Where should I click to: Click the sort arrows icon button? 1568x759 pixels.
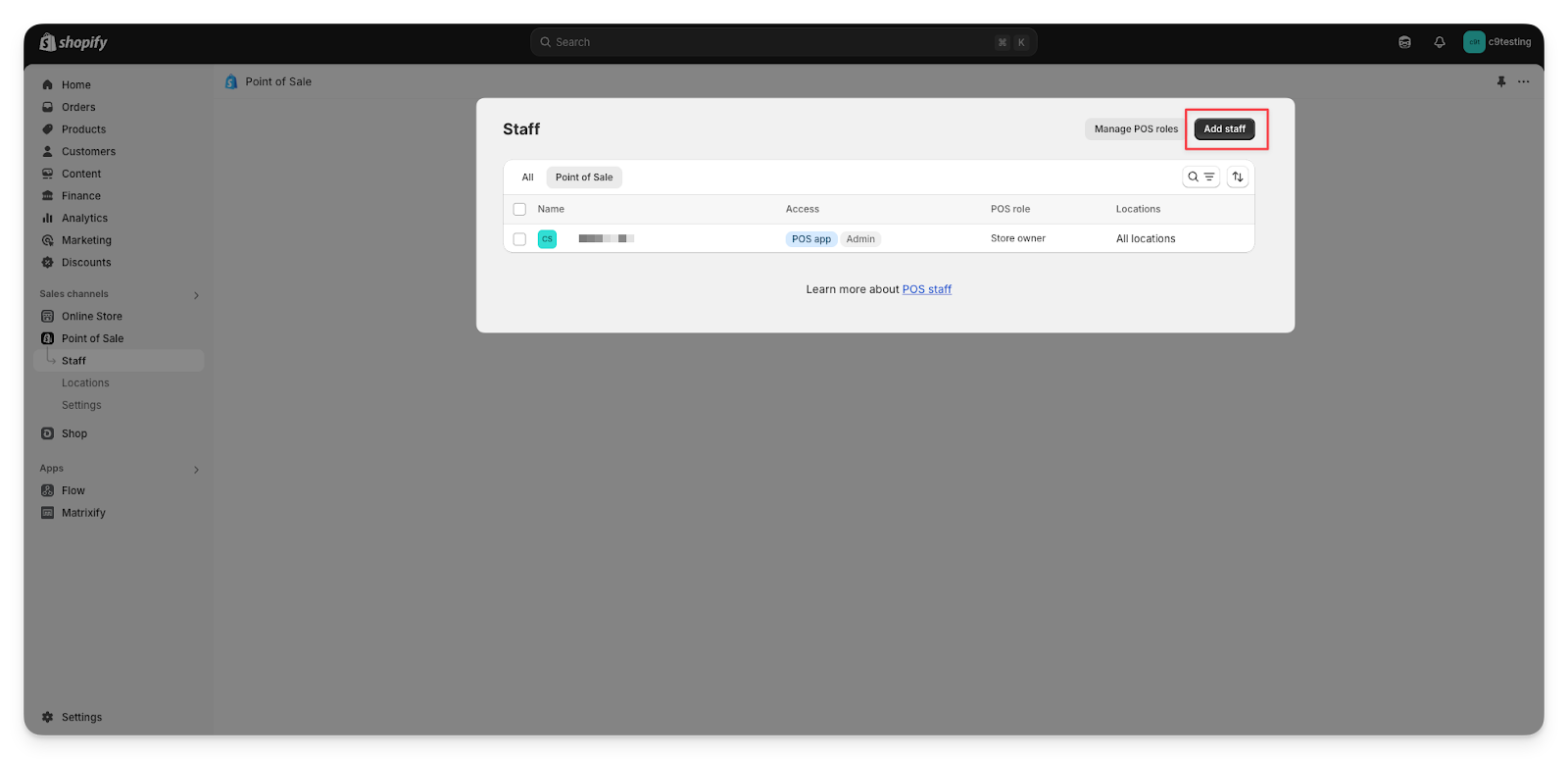[1238, 177]
